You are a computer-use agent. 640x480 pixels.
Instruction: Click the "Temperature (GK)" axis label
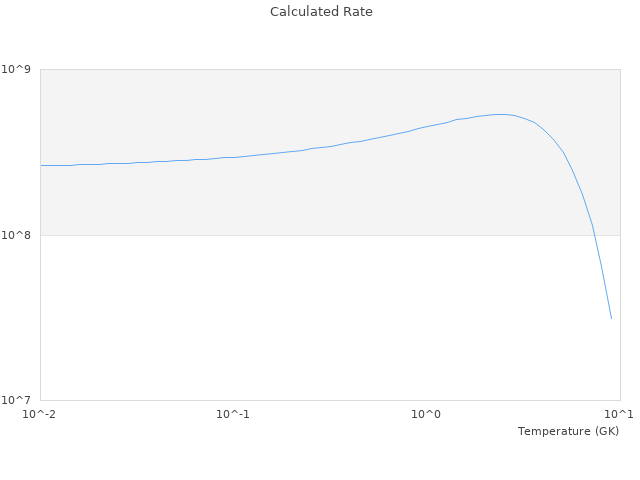click(x=568, y=431)
